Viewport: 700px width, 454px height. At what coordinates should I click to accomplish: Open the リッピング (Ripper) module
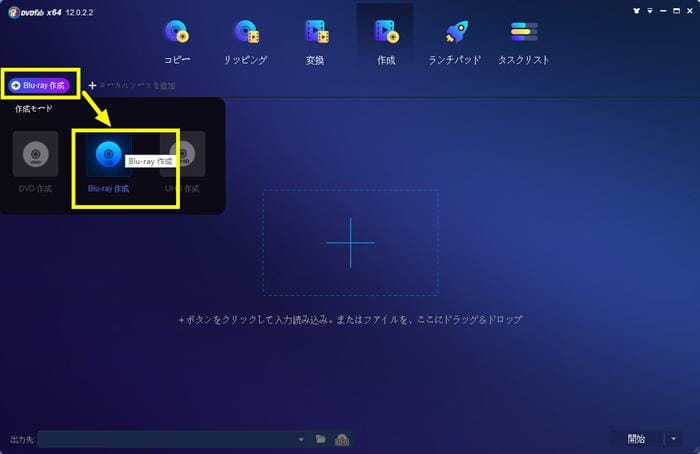click(246, 41)
